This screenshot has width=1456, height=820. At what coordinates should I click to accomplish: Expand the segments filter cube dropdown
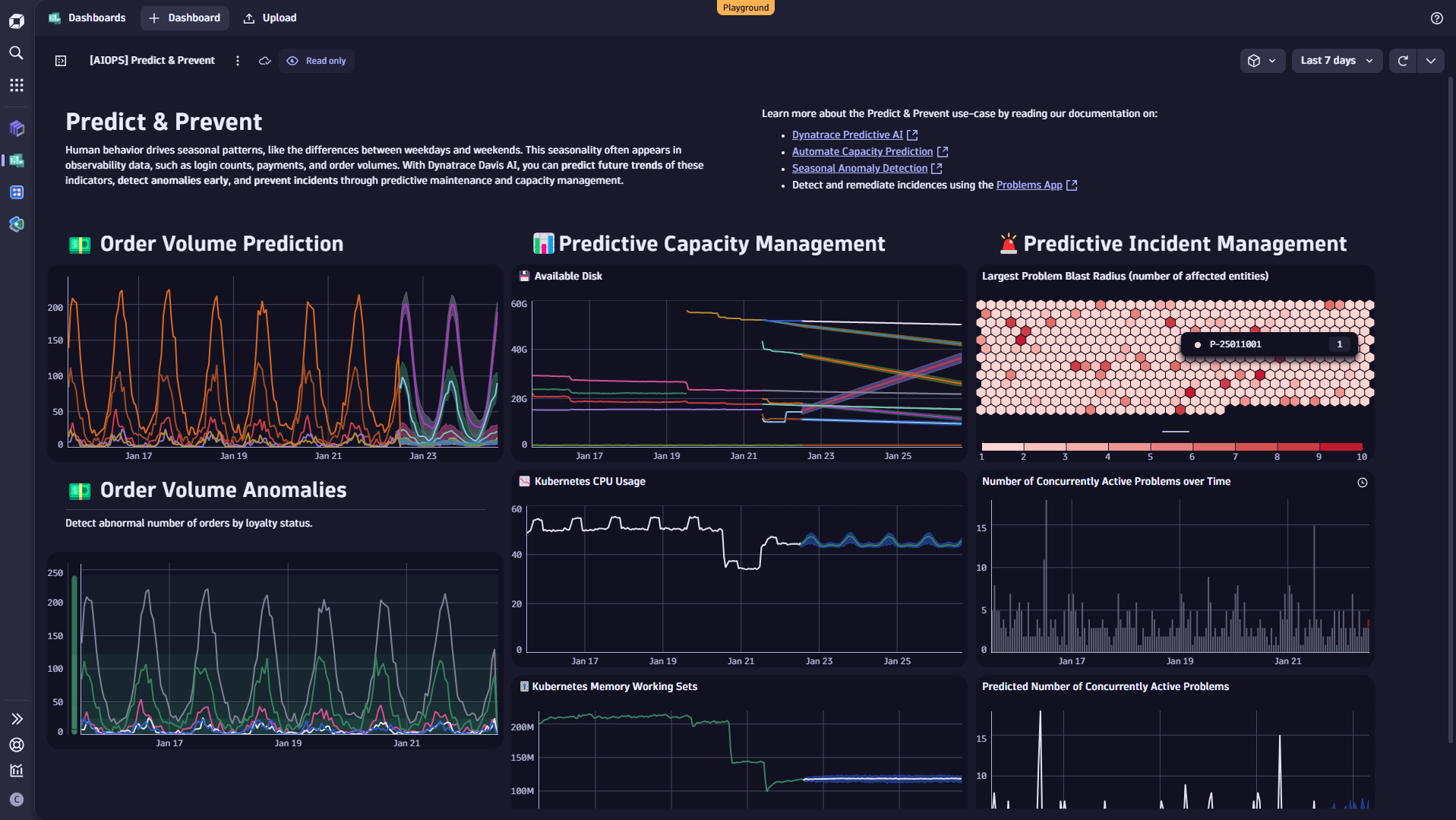[x=1262, y=60]
